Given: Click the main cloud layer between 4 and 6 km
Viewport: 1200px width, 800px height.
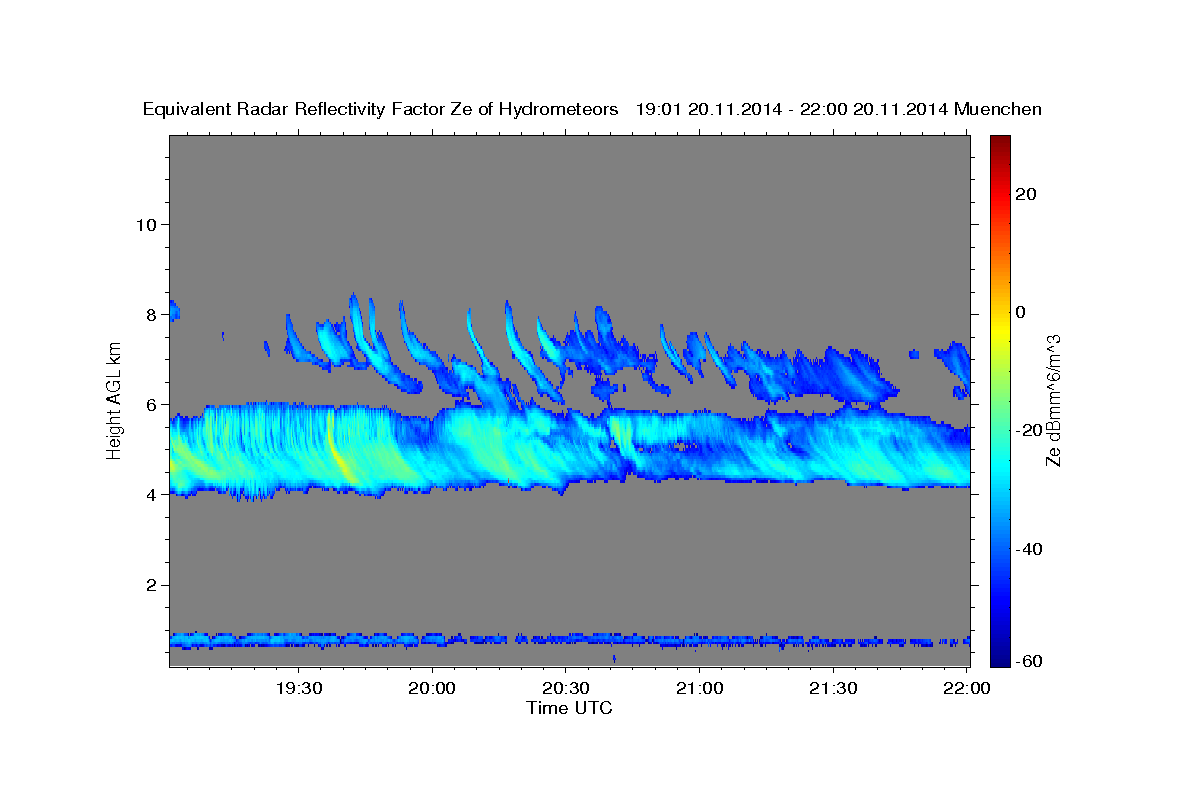Looking at the screenshot, I should (569, 450).
